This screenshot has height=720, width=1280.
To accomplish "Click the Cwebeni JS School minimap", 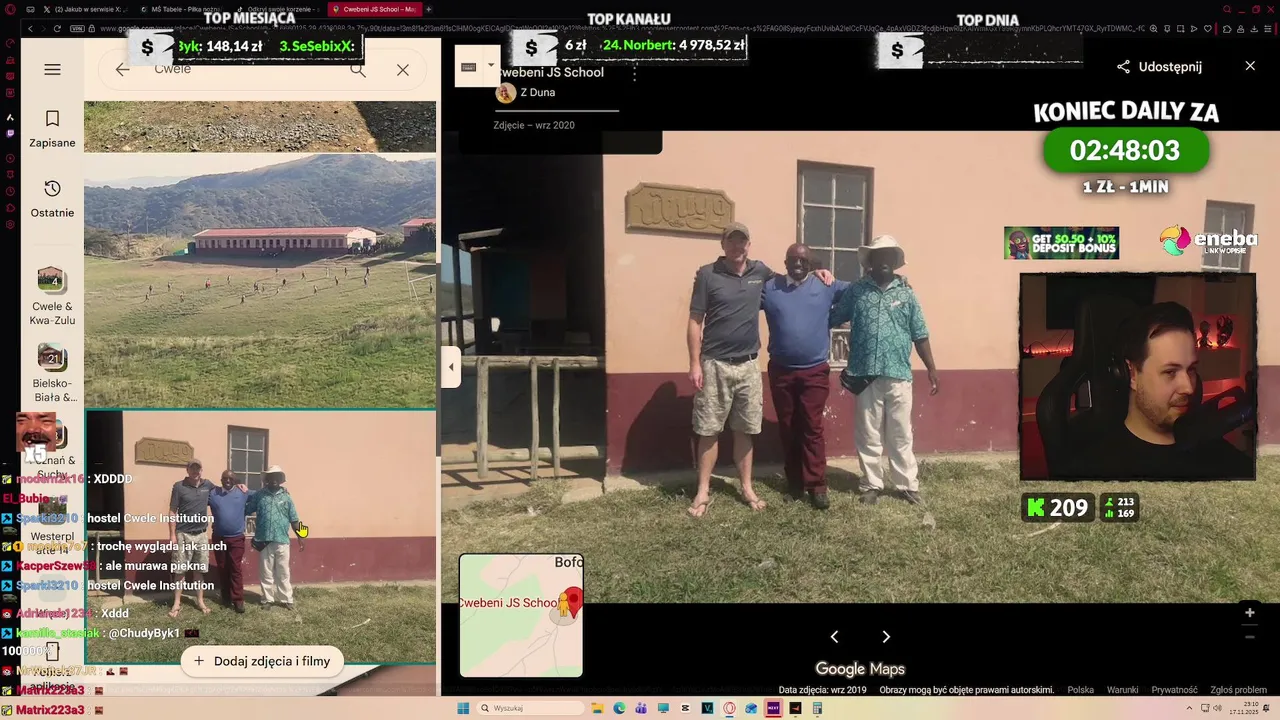I will (x=521, y=615).
